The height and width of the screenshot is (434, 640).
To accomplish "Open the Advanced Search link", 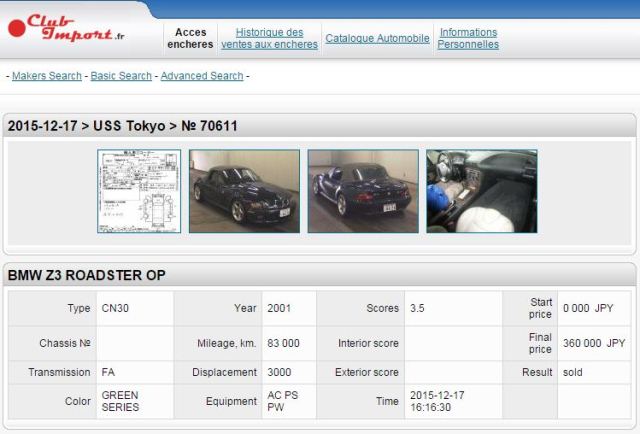I will 202,76.
